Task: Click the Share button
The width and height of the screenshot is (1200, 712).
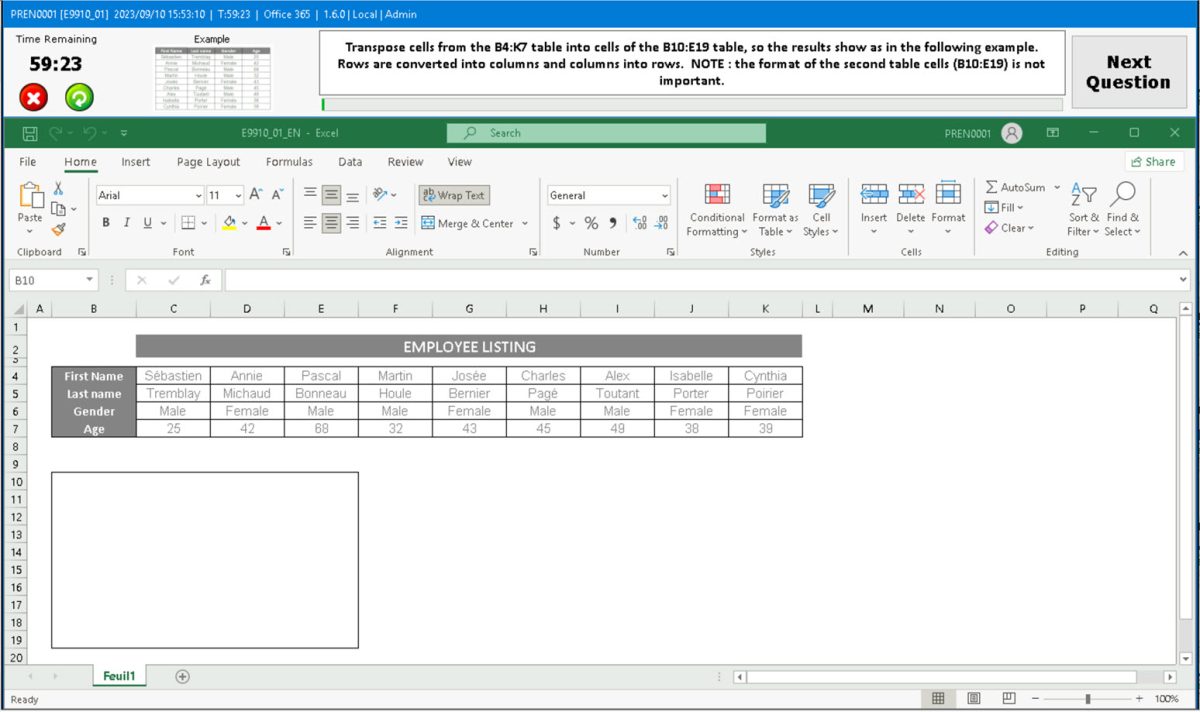Action: tap(1155, 161)
